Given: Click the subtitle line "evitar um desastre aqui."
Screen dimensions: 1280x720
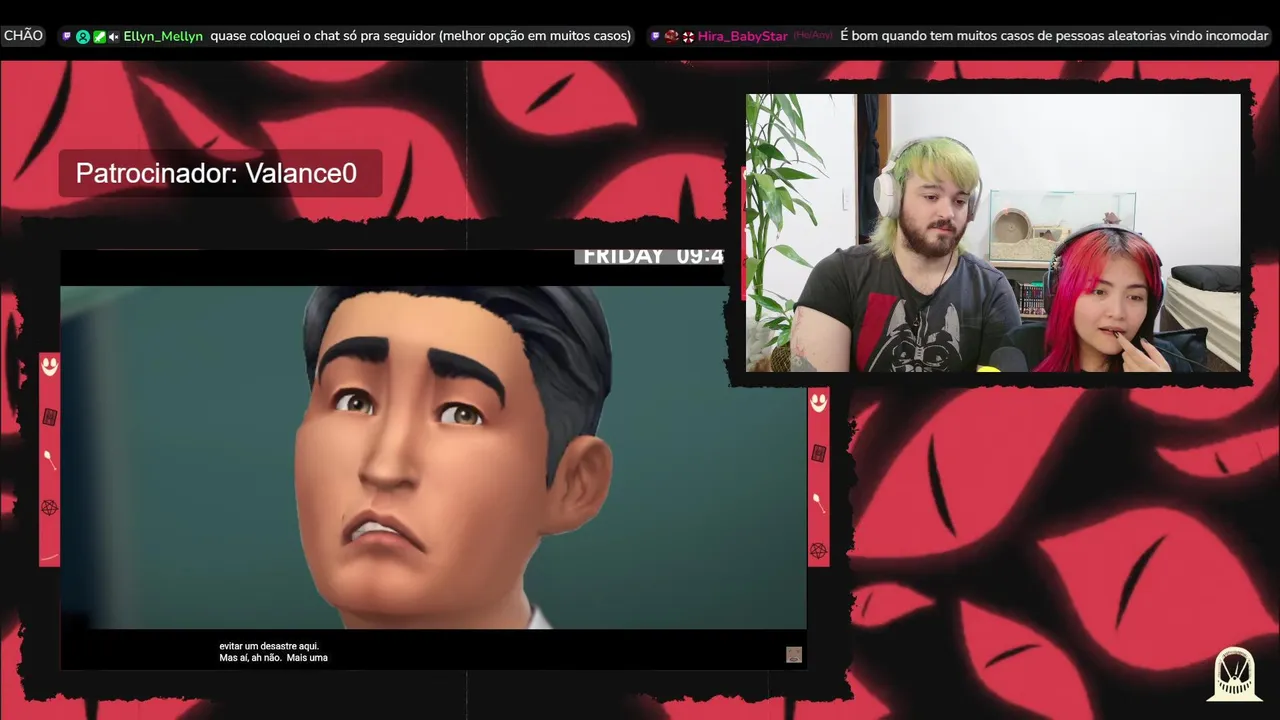Looking at the screenshot, I should pyautogui.click(x=269, y=646).
